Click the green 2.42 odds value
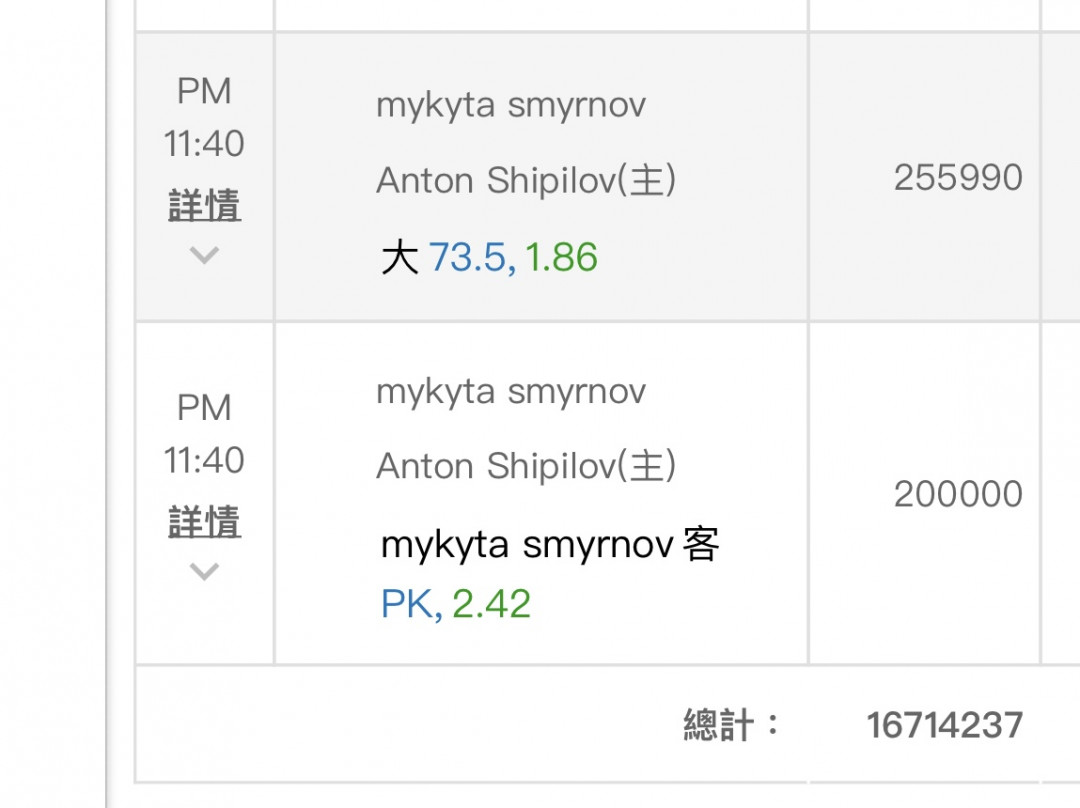 point(491,604)
